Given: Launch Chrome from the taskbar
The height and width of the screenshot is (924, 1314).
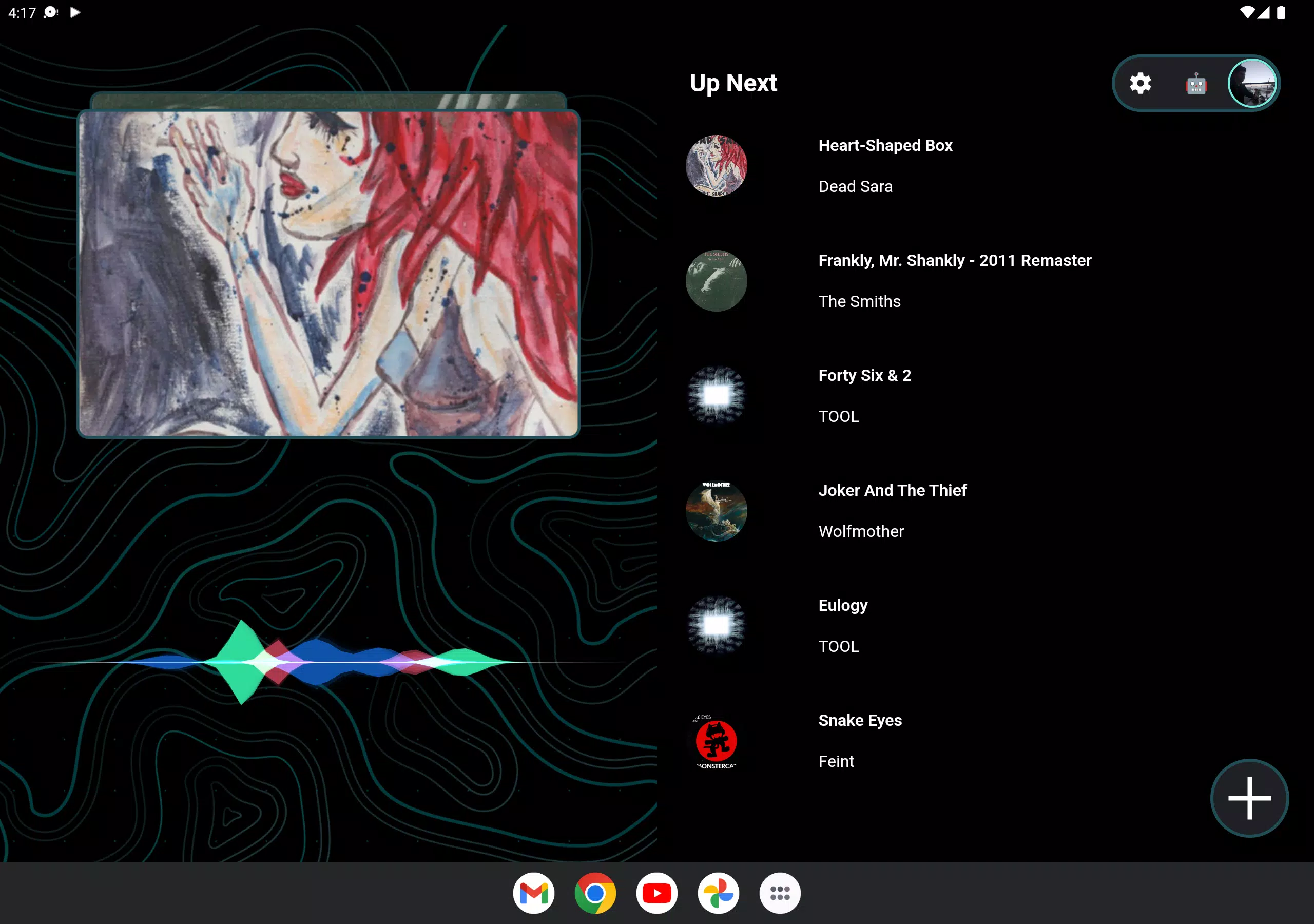Looking at the screenshot, I should 595,893.
